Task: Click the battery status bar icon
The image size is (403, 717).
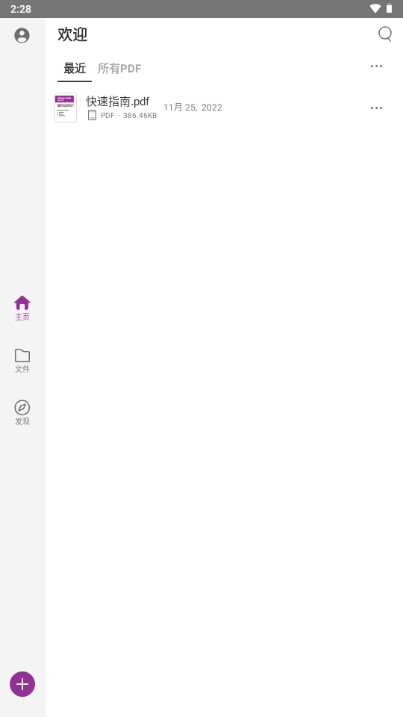Action: (x=389, y=9)
